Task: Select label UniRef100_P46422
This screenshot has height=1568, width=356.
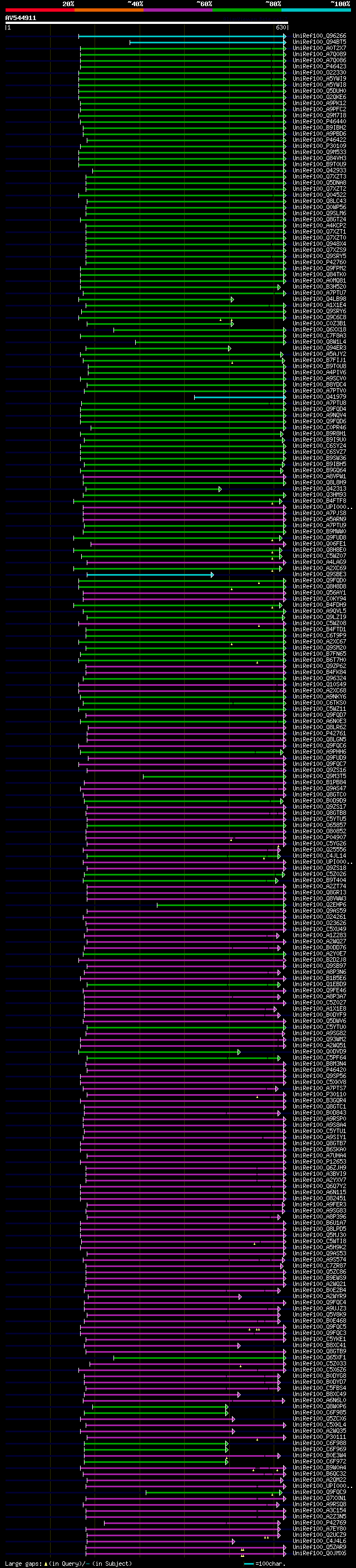Action: pos(319,140)
